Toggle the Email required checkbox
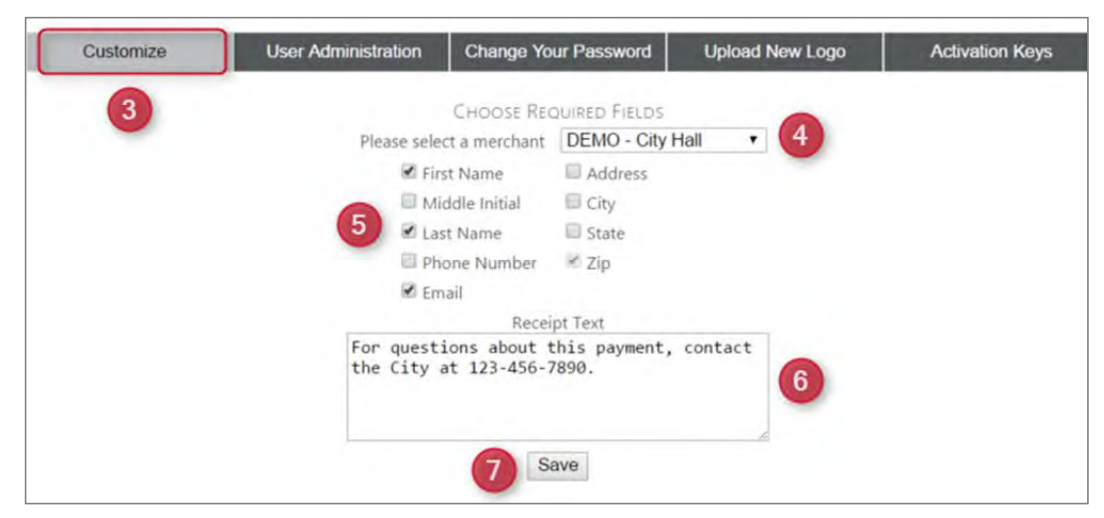Viewport: 1104px width, 518px height. point(409,292)
